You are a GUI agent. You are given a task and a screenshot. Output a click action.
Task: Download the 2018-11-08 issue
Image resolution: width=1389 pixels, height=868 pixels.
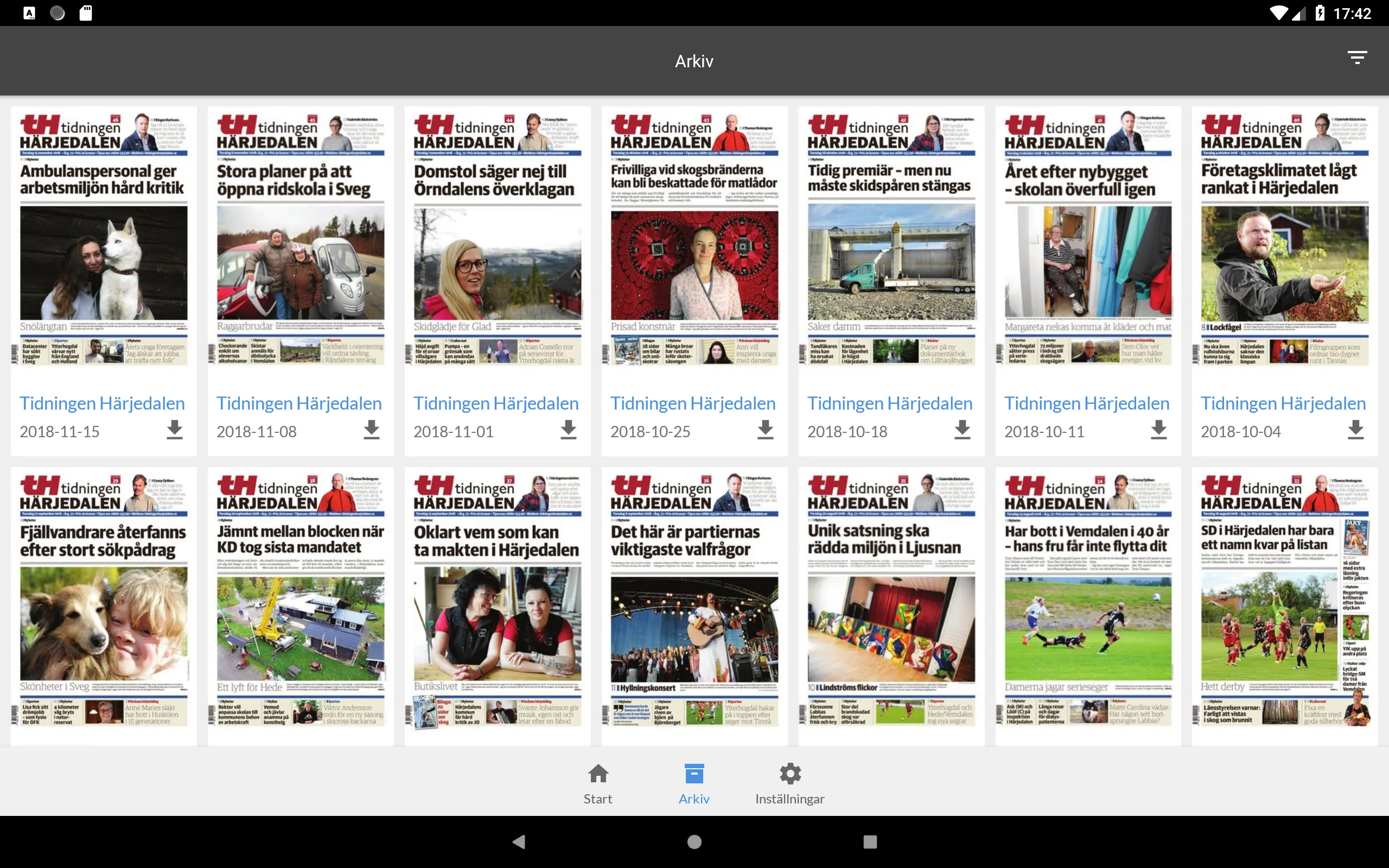point(371,430)
